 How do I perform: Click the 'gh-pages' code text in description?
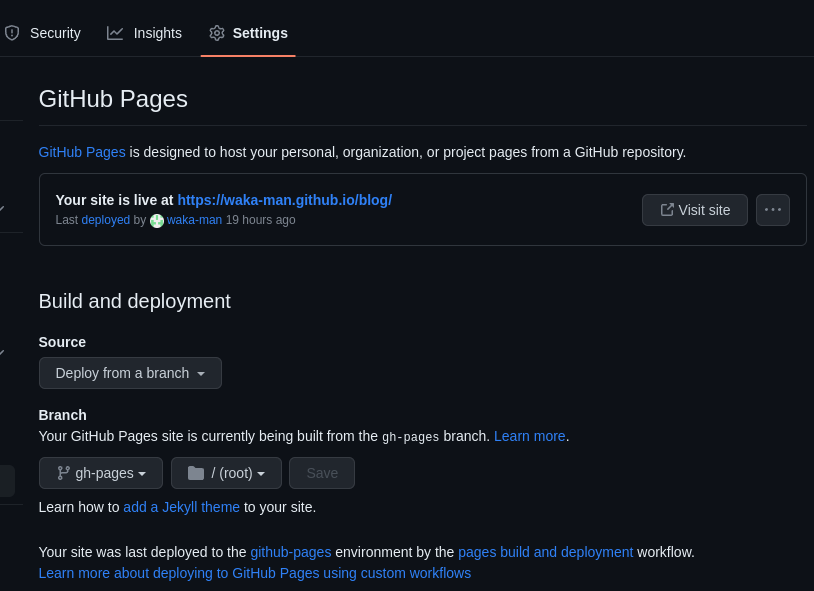(x=411, y=437)
